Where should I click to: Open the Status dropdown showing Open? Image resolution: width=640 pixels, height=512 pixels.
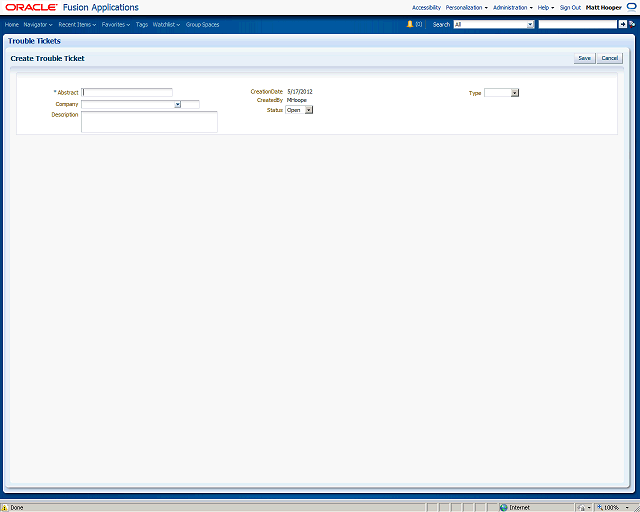tap(299, 110)
